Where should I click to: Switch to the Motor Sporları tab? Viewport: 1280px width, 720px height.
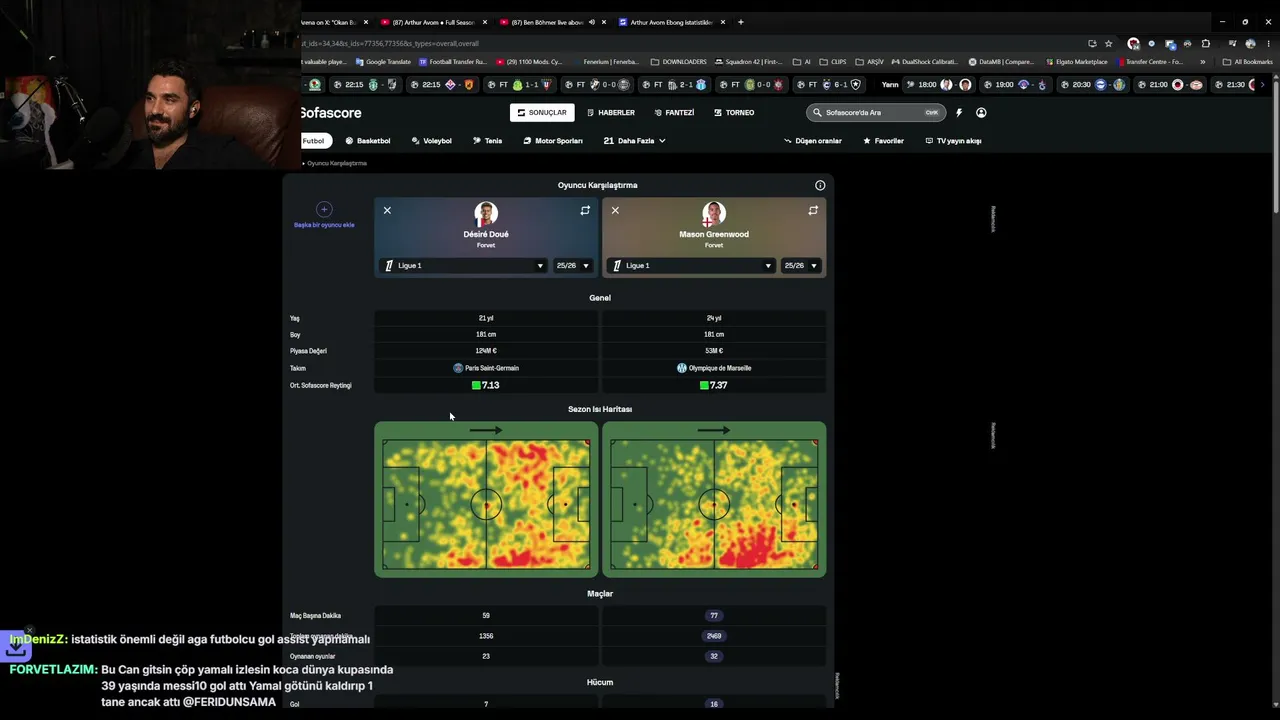click(553, 141)
